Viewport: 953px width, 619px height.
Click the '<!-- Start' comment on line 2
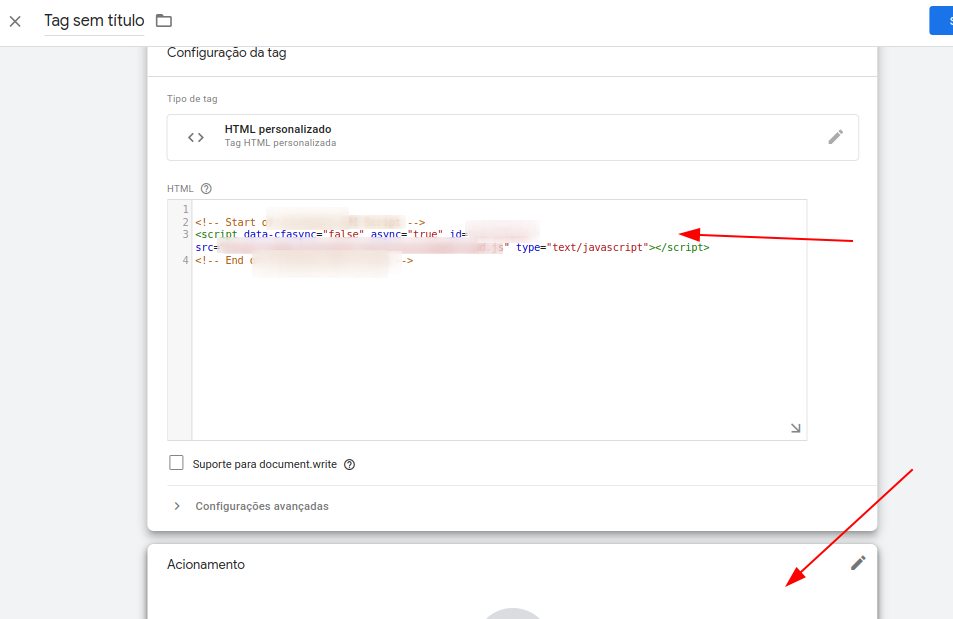coord(225,222)
